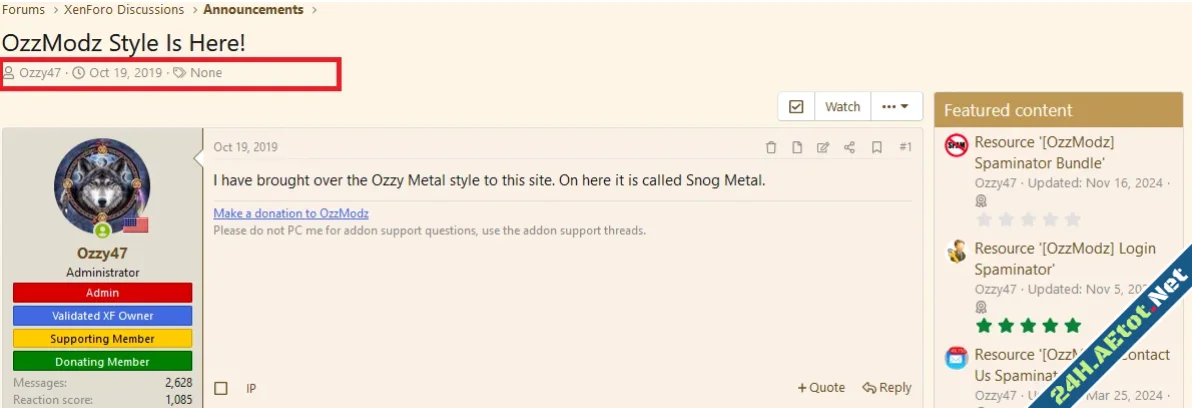The image size is (1192, 408).
Task: Click the Watch thread button
Action: 842,107
